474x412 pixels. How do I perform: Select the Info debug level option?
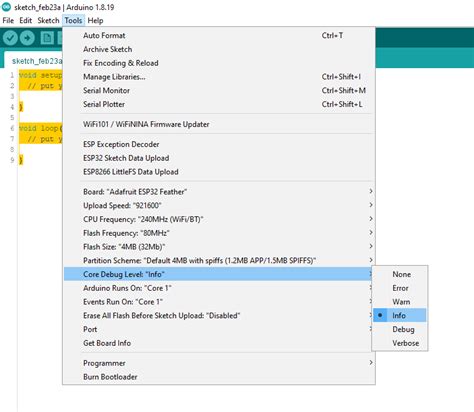click(400, 316)
